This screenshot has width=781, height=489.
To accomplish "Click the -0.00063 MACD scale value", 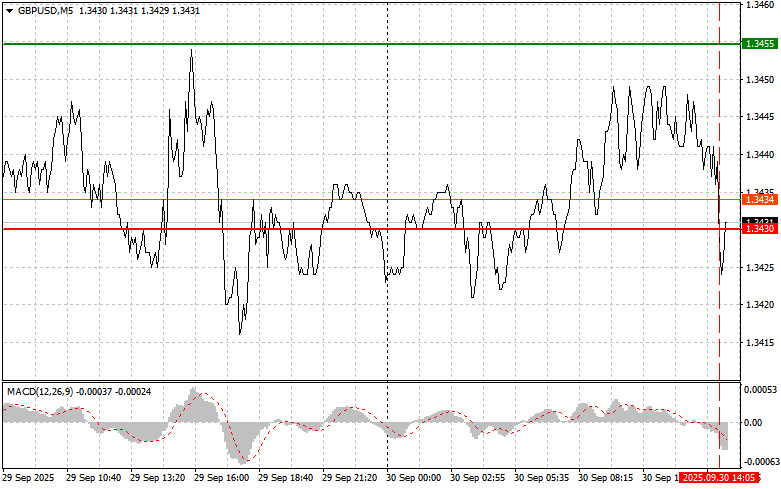I will (x=761, y=462).
